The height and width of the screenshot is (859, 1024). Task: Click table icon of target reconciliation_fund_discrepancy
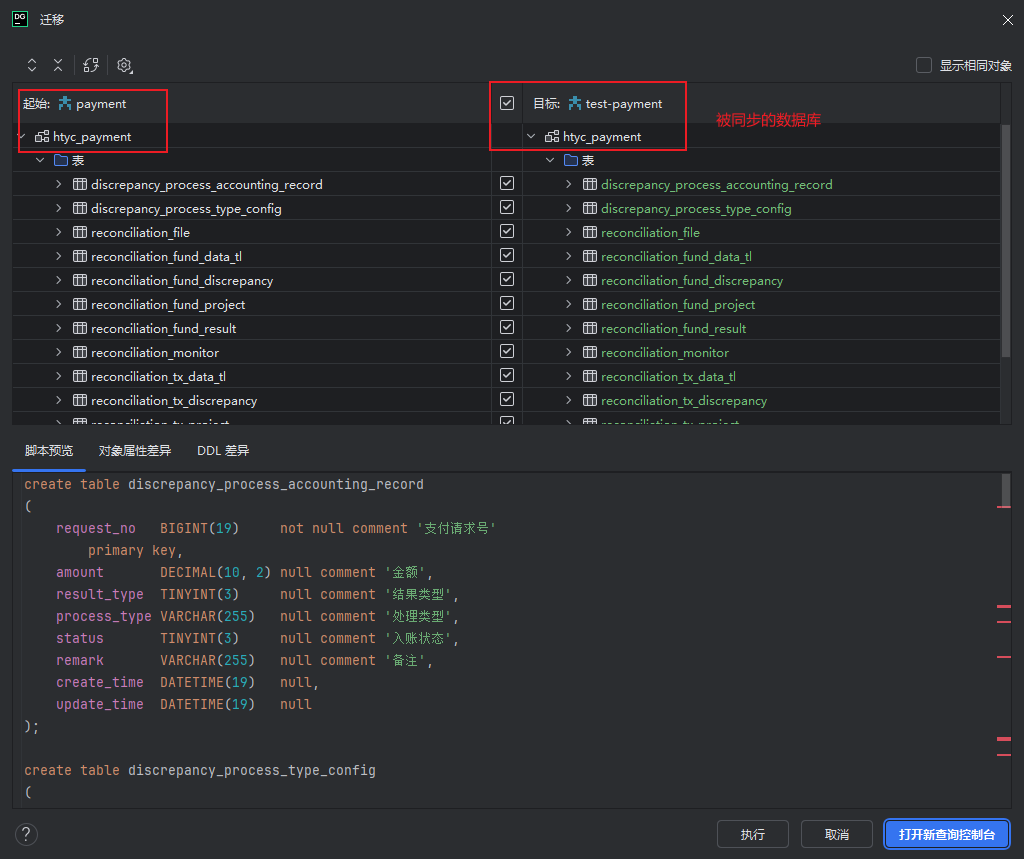[x=590, y=280]
